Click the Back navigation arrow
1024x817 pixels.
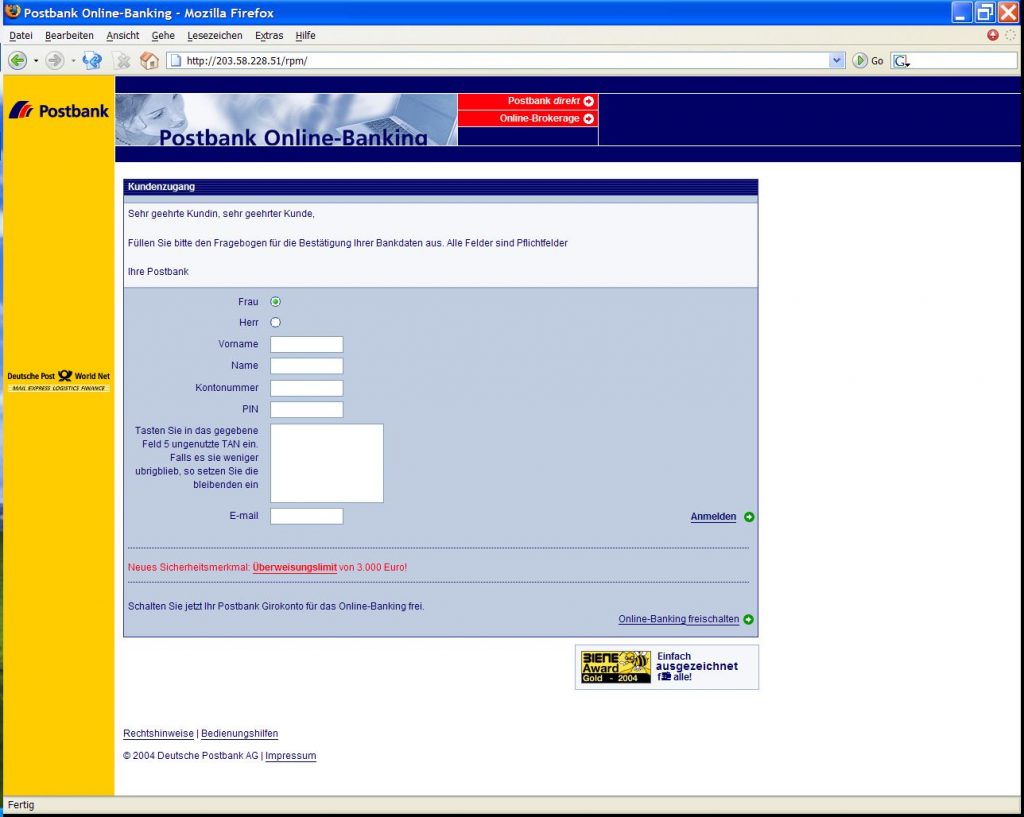[18, 60]
